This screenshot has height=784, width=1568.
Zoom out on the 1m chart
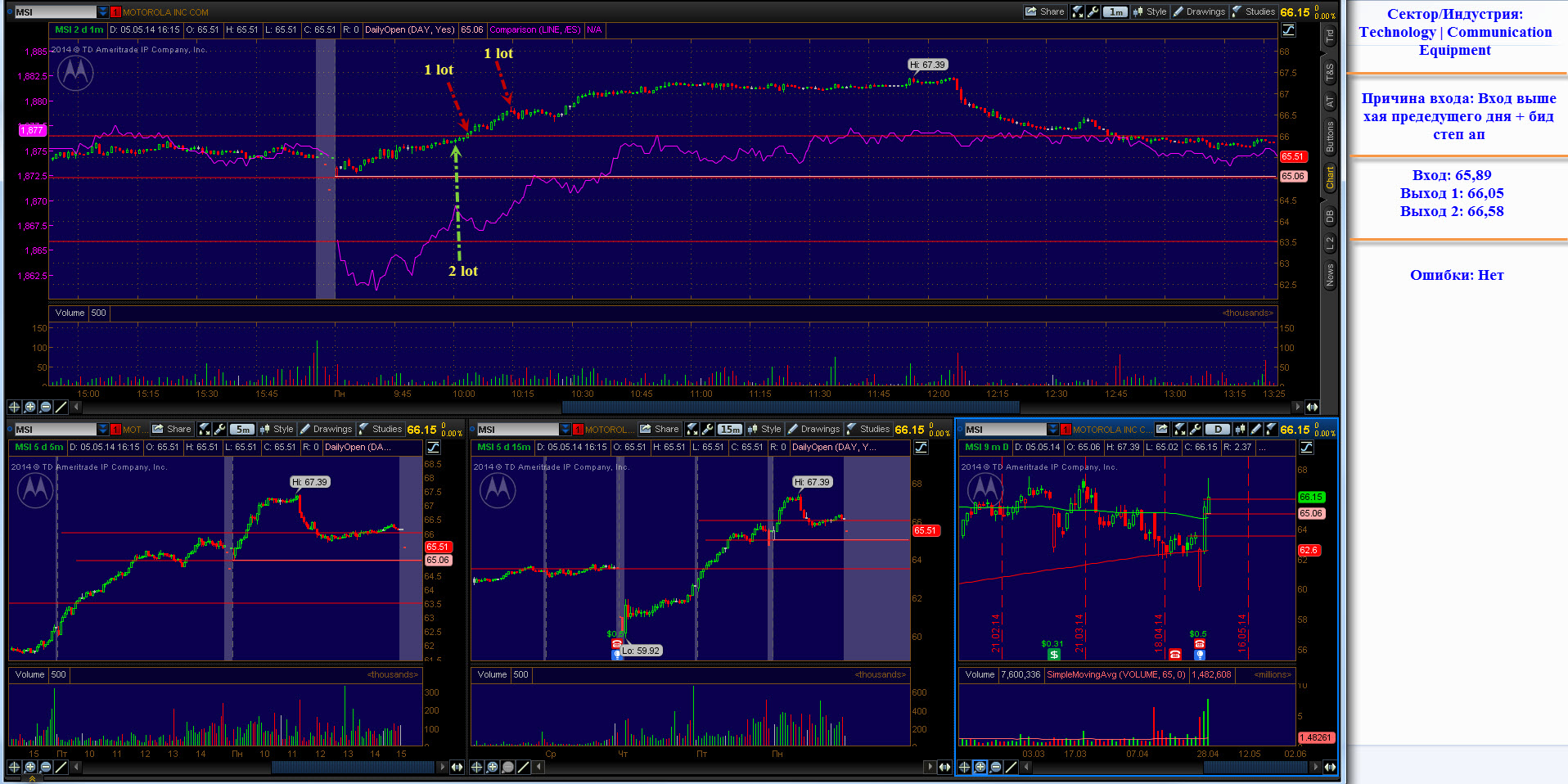point(46,407)
